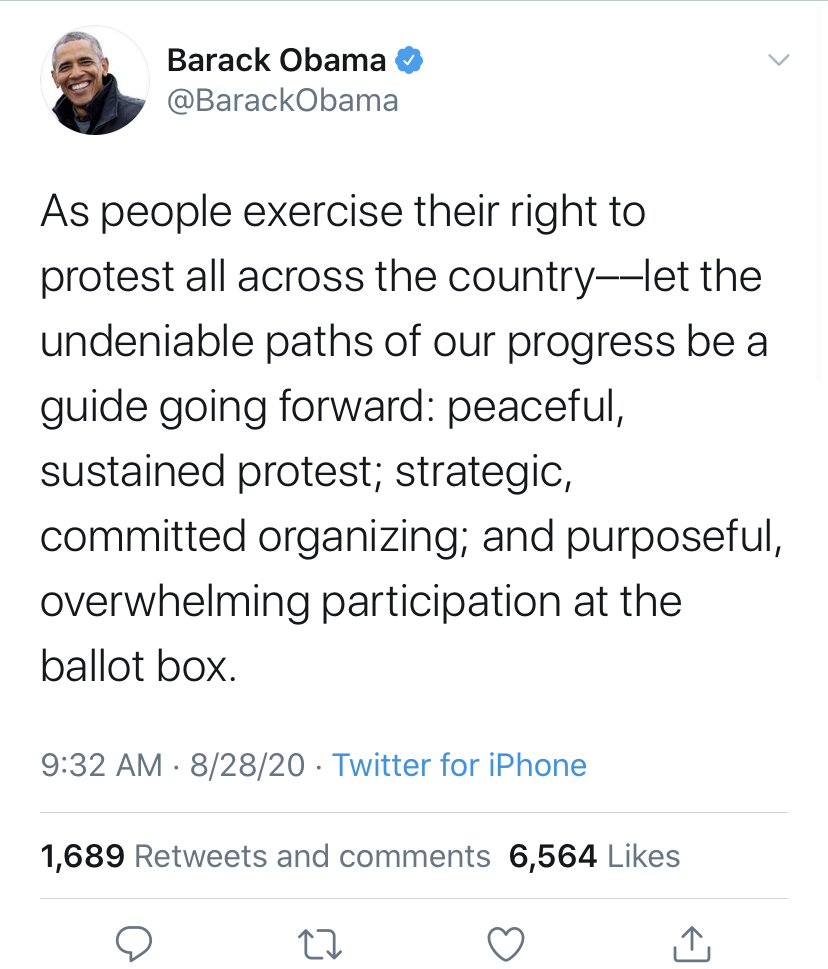
Task: Click the 8/28/20 date
Action: 247,765
